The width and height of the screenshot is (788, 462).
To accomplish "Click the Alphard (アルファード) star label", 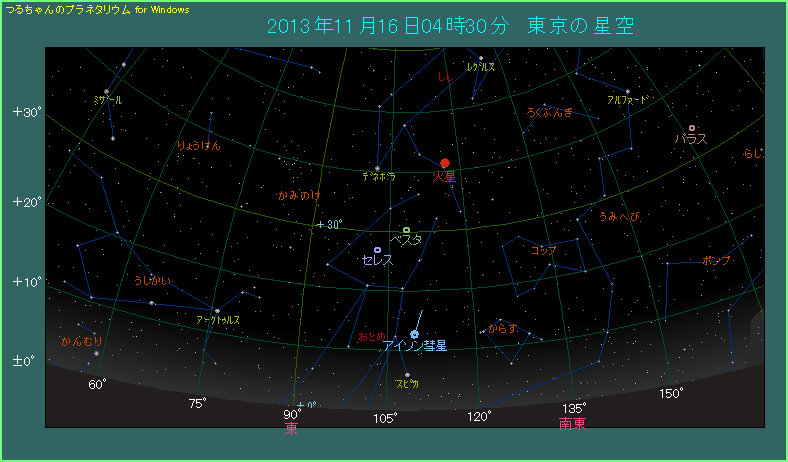I will (x=627, y=100).
